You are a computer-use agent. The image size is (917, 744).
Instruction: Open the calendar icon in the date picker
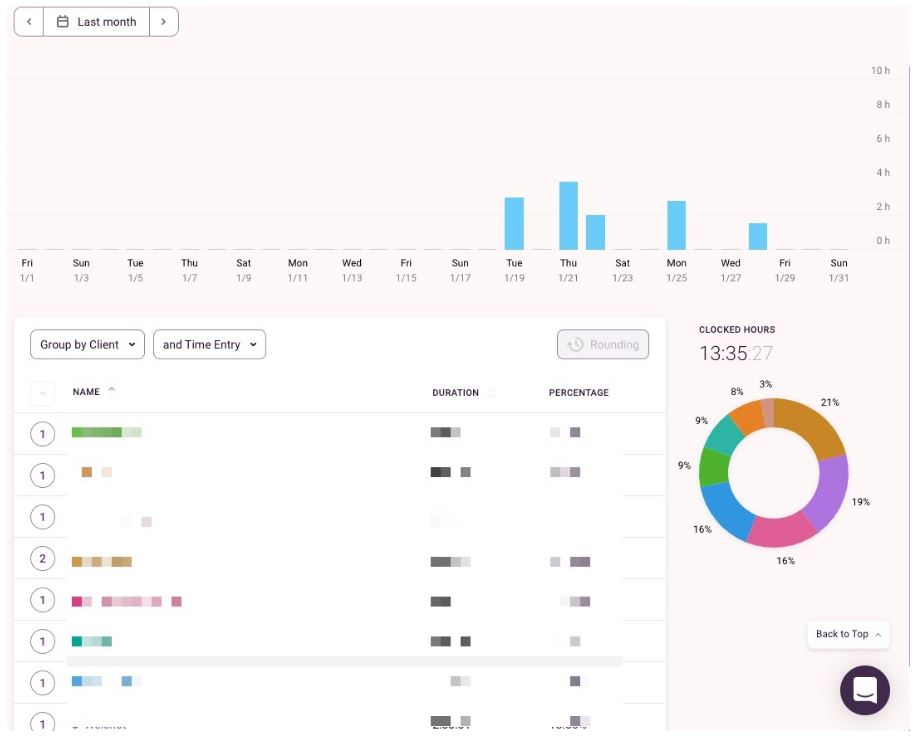coord(63,21)
